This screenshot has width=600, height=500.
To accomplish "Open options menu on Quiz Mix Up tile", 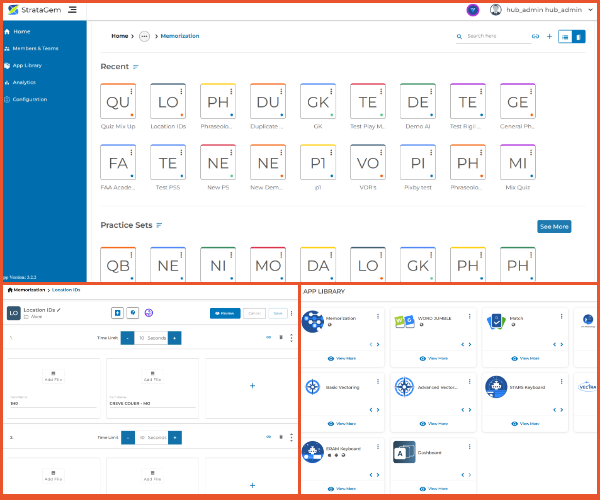I will click(x=131, y=91).
